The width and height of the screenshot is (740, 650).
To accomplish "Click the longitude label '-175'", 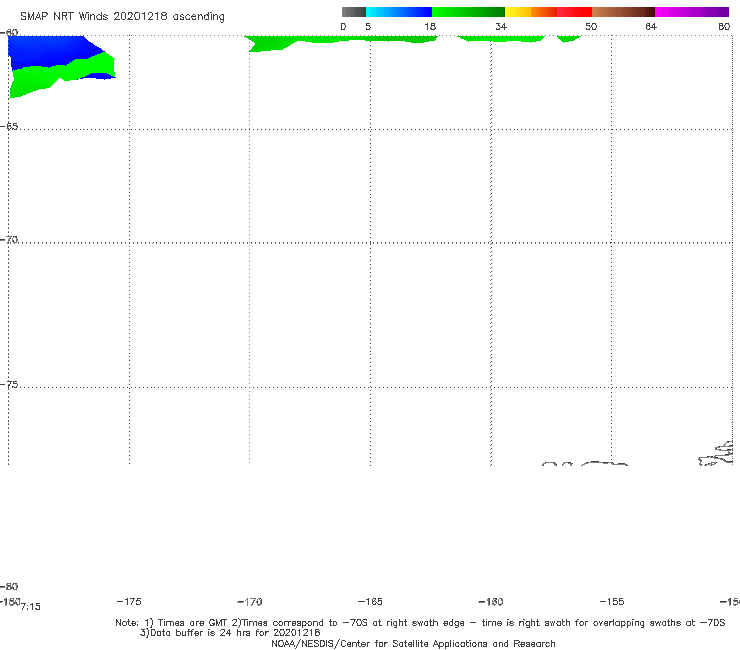I will 129,601.
